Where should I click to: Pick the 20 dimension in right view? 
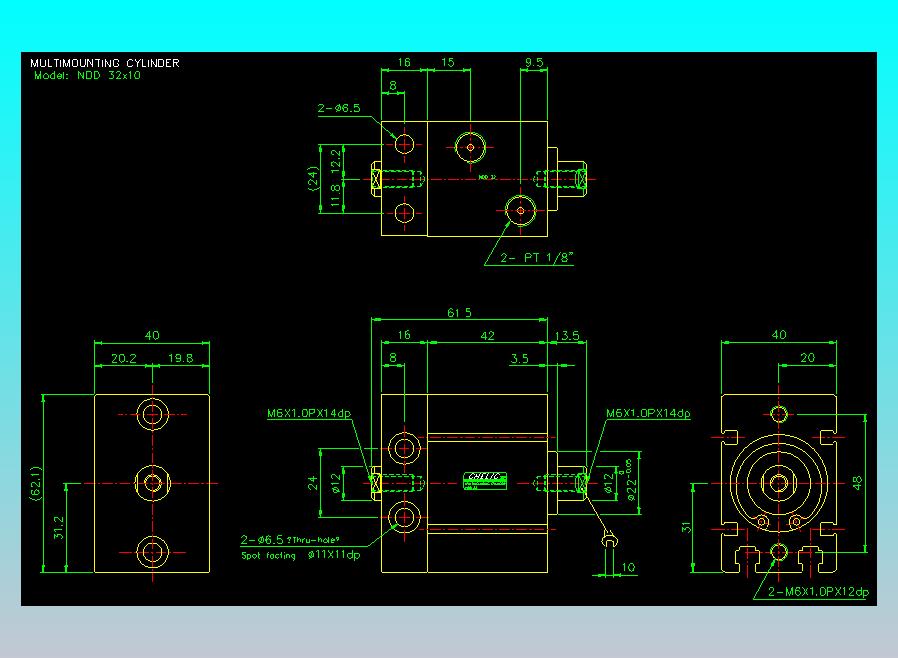point(808,358)
